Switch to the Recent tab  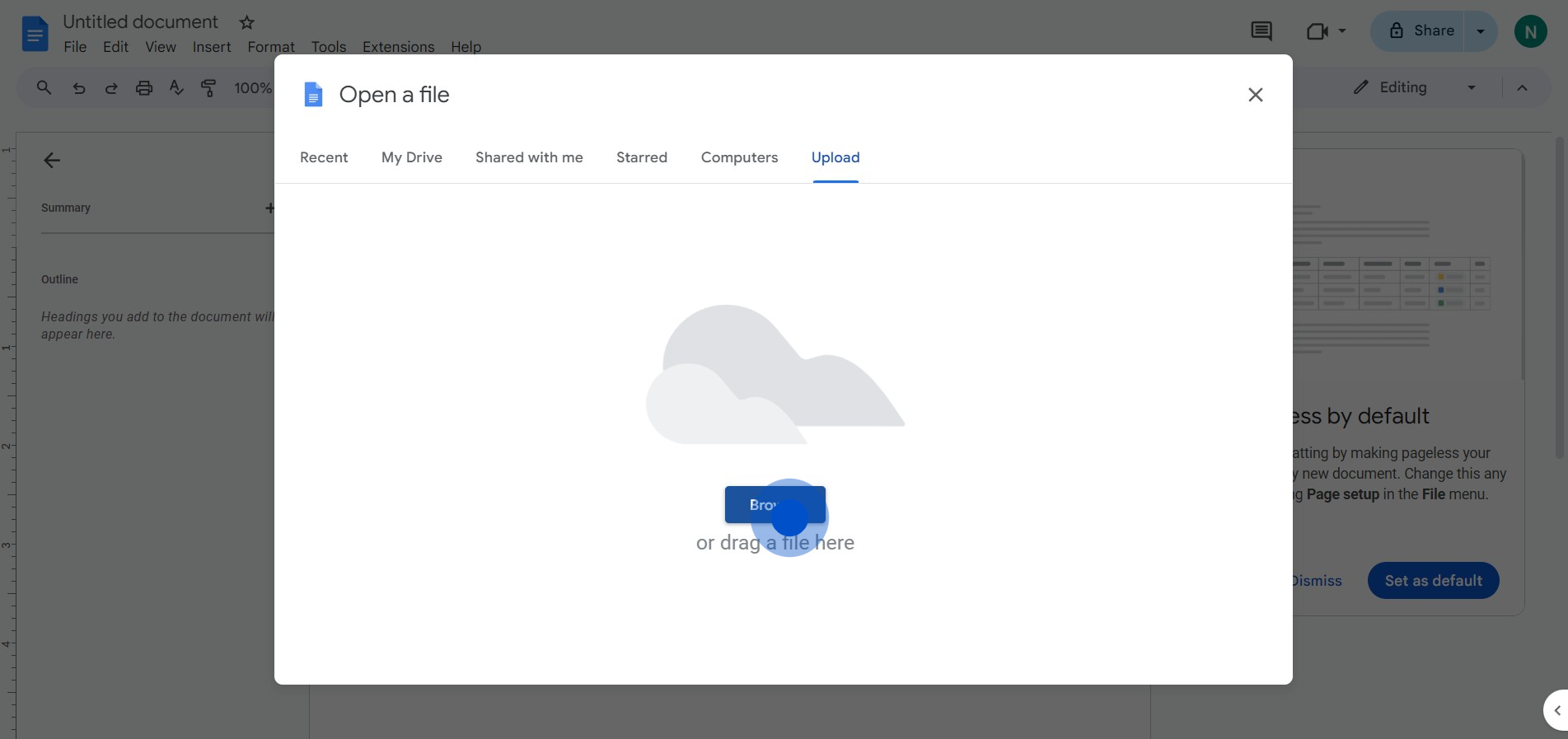pos(324,157)
